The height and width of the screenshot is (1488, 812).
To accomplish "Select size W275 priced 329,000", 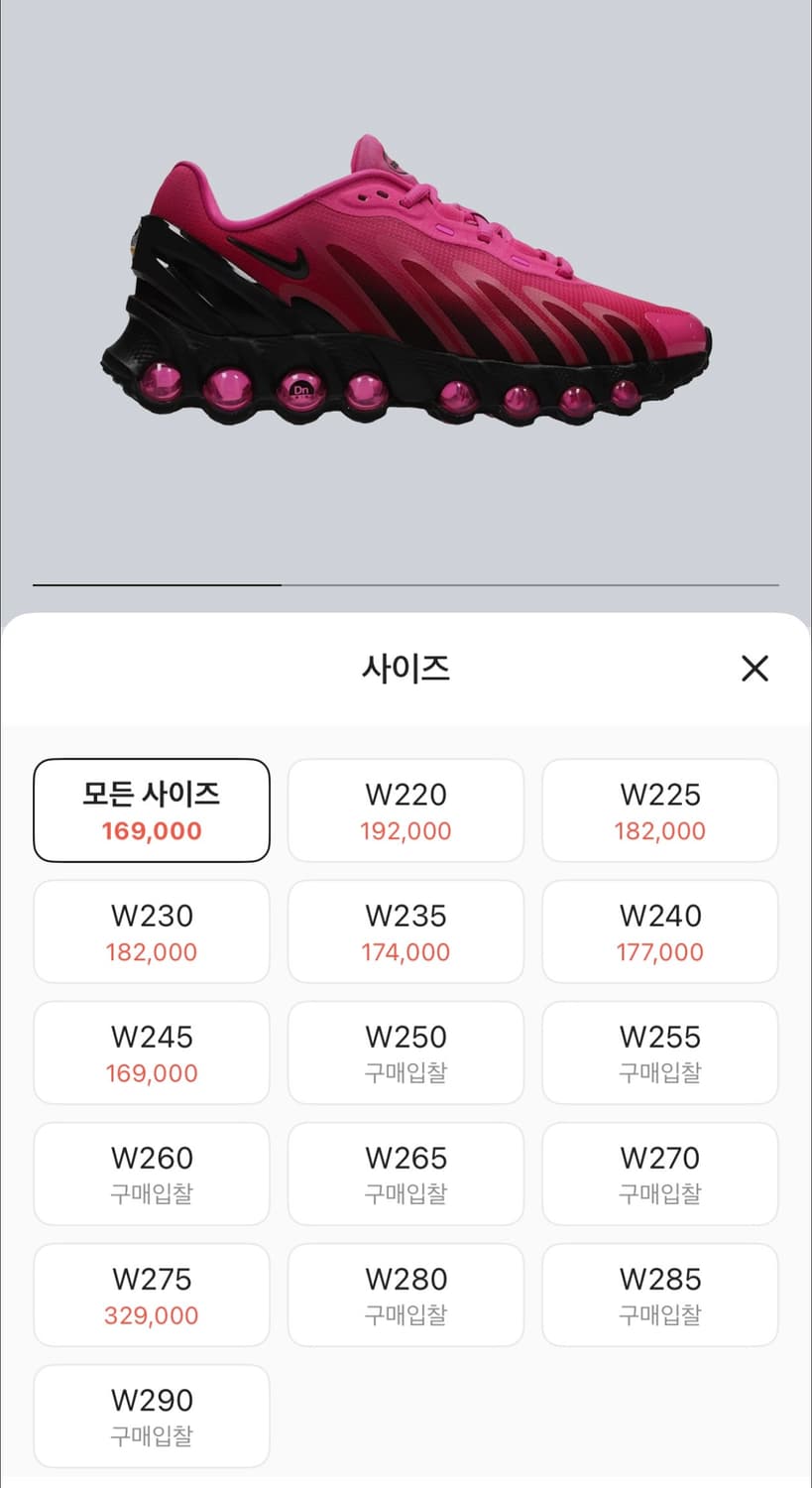I will coord(152,1295).
